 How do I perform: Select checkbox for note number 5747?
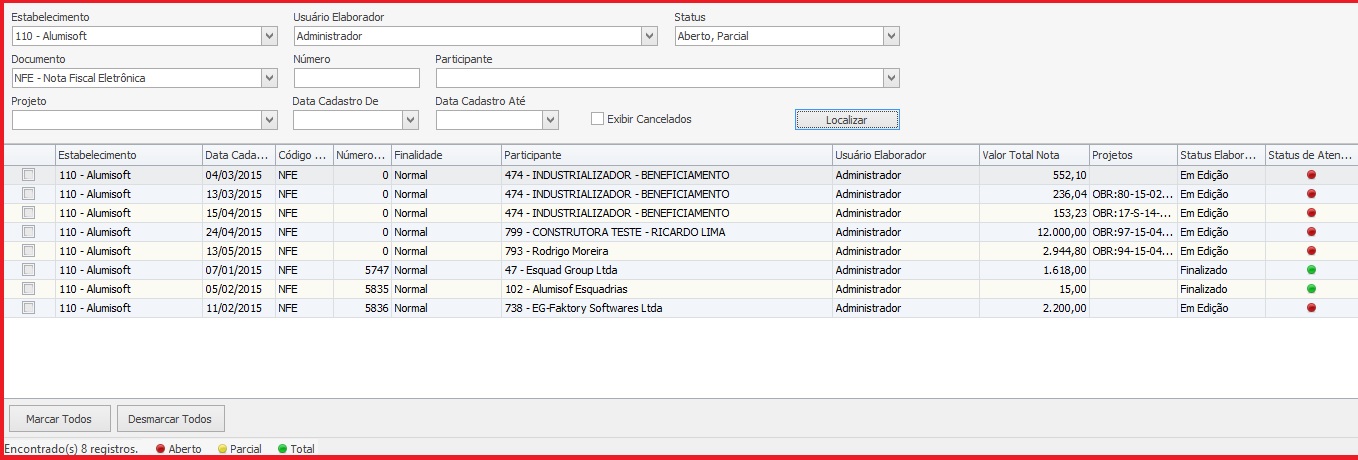(x=29, y=270)
